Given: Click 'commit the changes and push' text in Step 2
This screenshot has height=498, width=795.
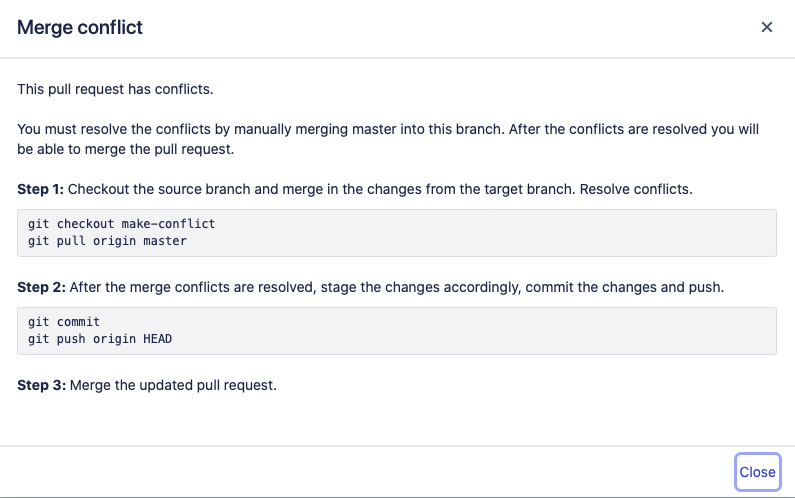Looking at the screenshot, I should tap(625, 287).
